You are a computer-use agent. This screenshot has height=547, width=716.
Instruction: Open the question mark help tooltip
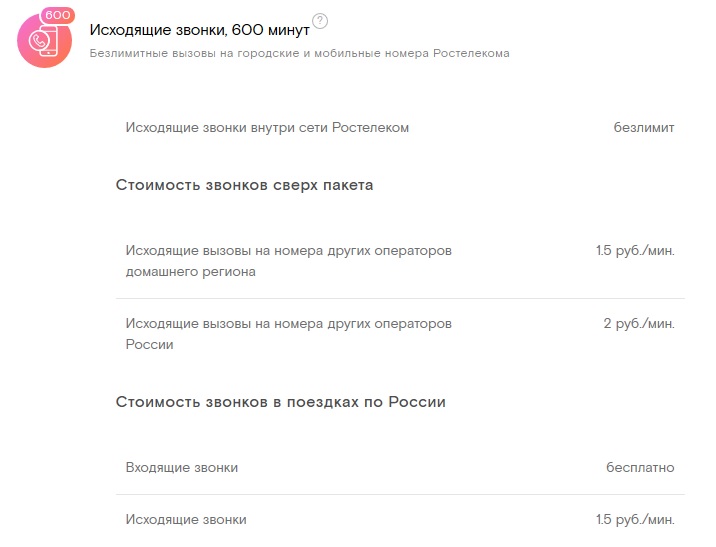(x=320, y=22)
